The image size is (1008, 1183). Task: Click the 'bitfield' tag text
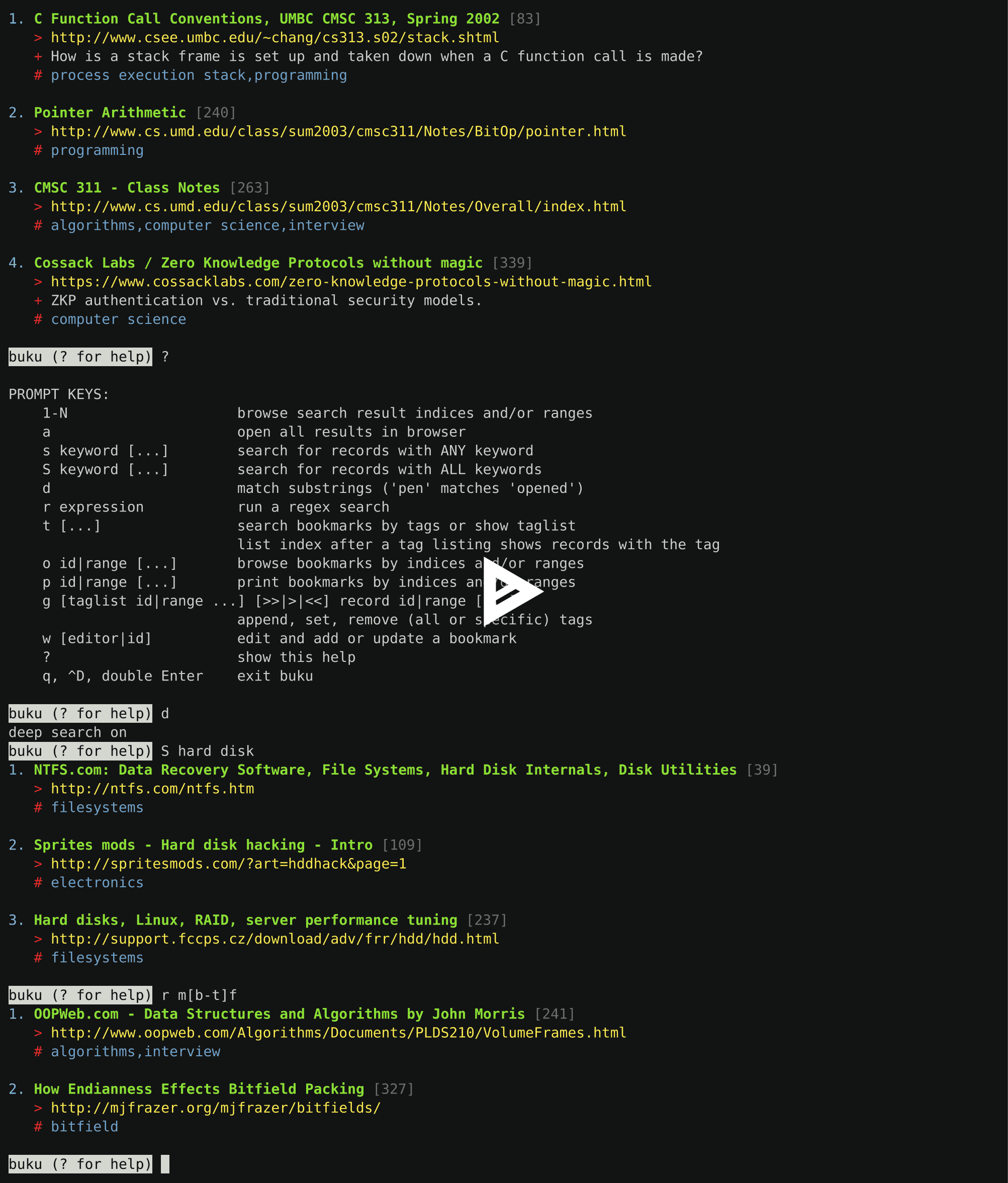click(x=84, y=1127)
